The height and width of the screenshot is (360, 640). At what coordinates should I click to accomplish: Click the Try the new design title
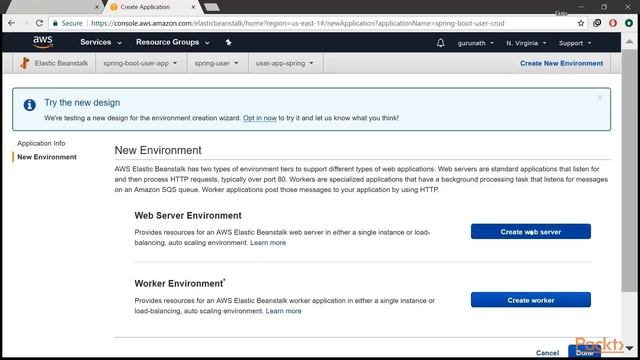82,102
